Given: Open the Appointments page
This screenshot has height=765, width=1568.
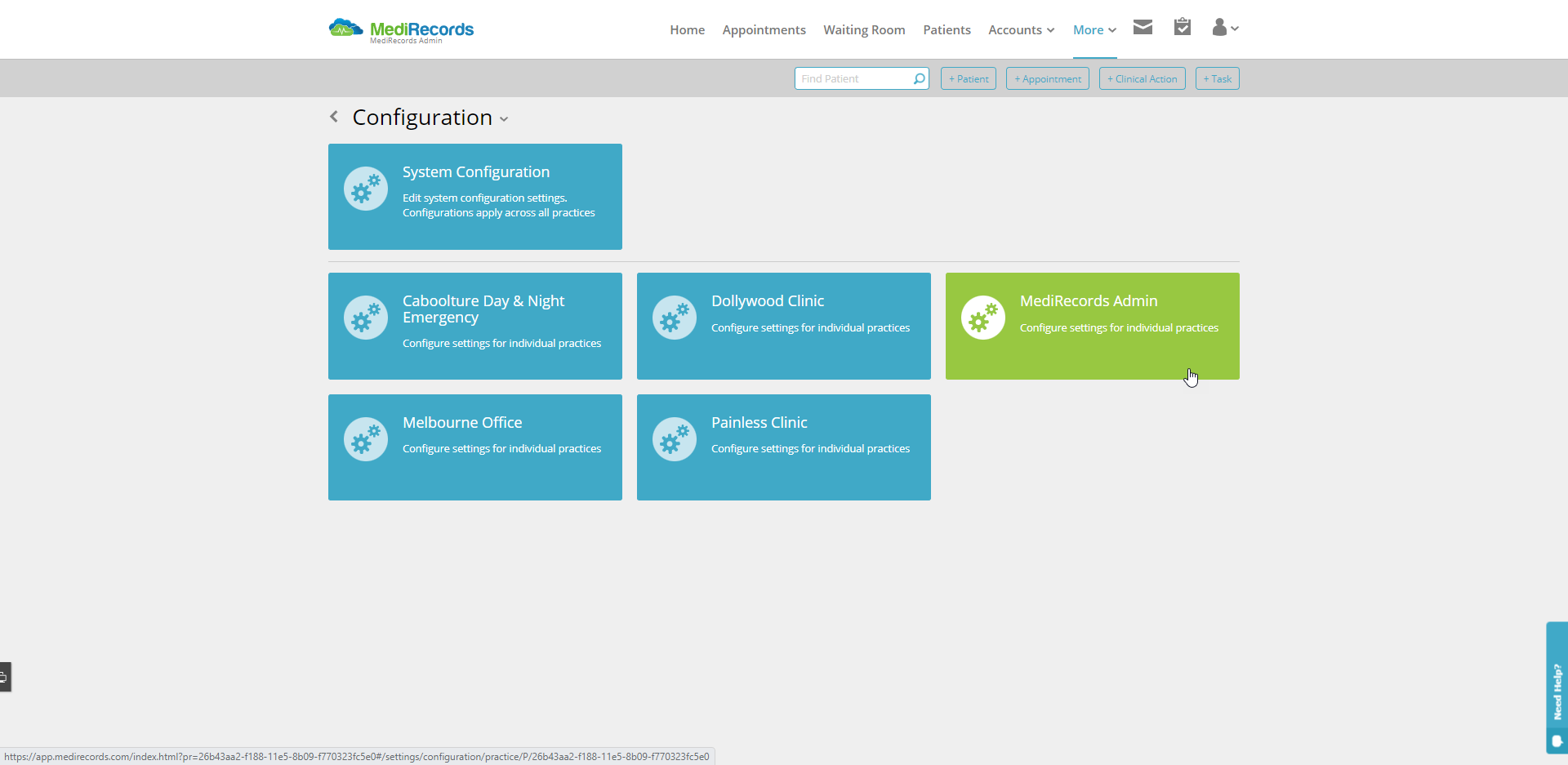Looking at the screenshot, I should click(764, 30).
